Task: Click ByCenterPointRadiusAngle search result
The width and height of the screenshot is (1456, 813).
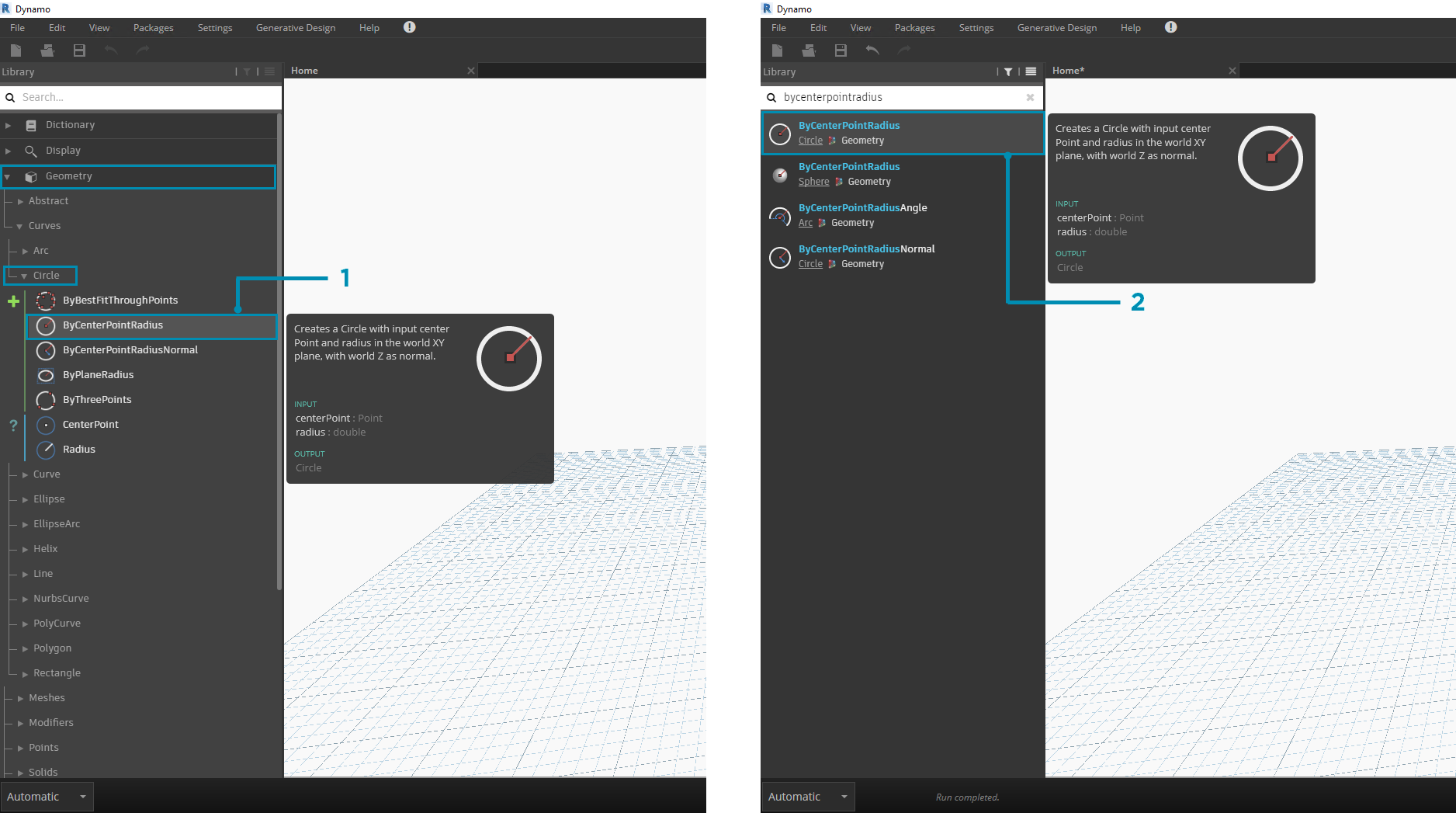Action: (x=862, y=208)
